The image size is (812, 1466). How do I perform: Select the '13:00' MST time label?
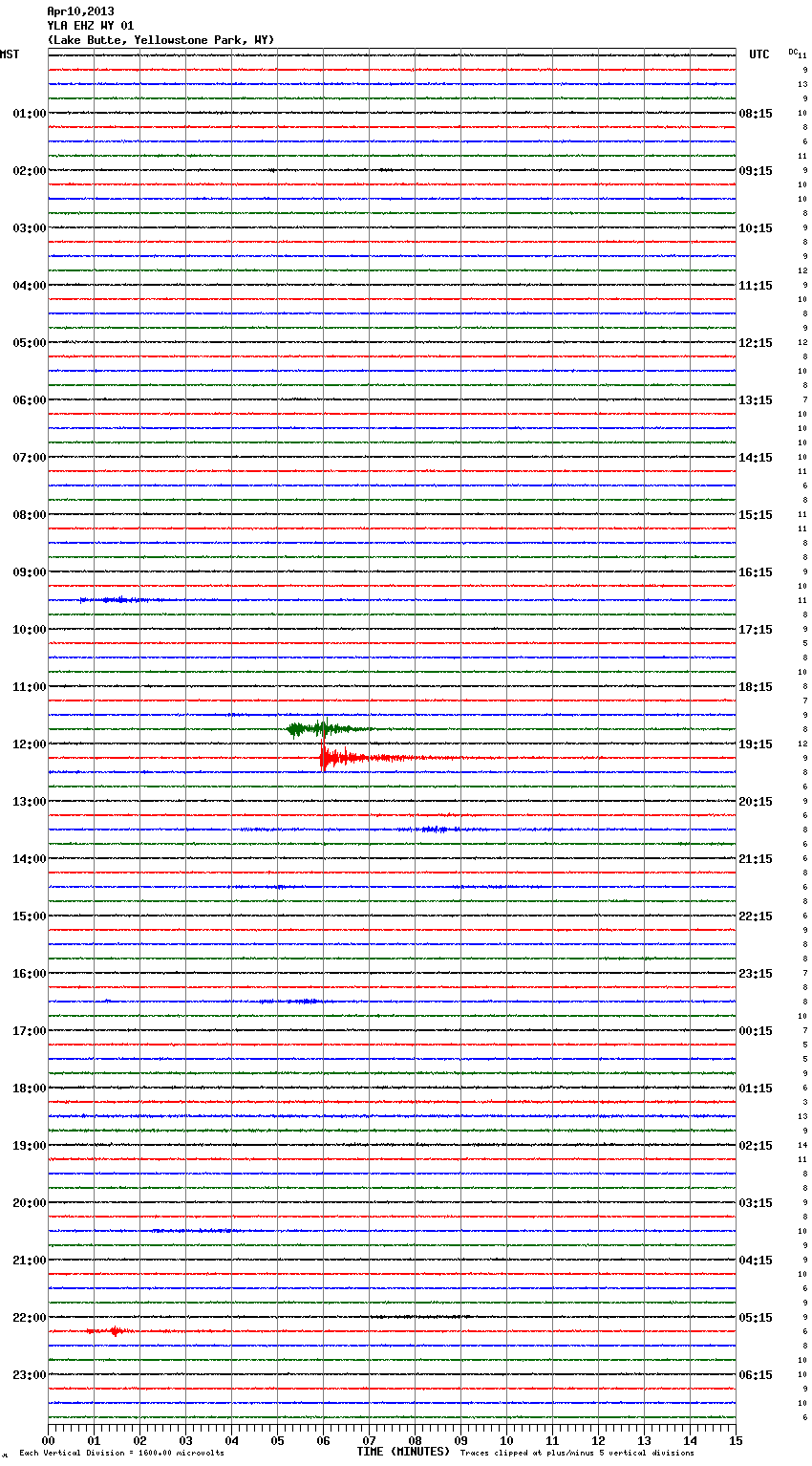pyautogui.click(x=30, y=802)
